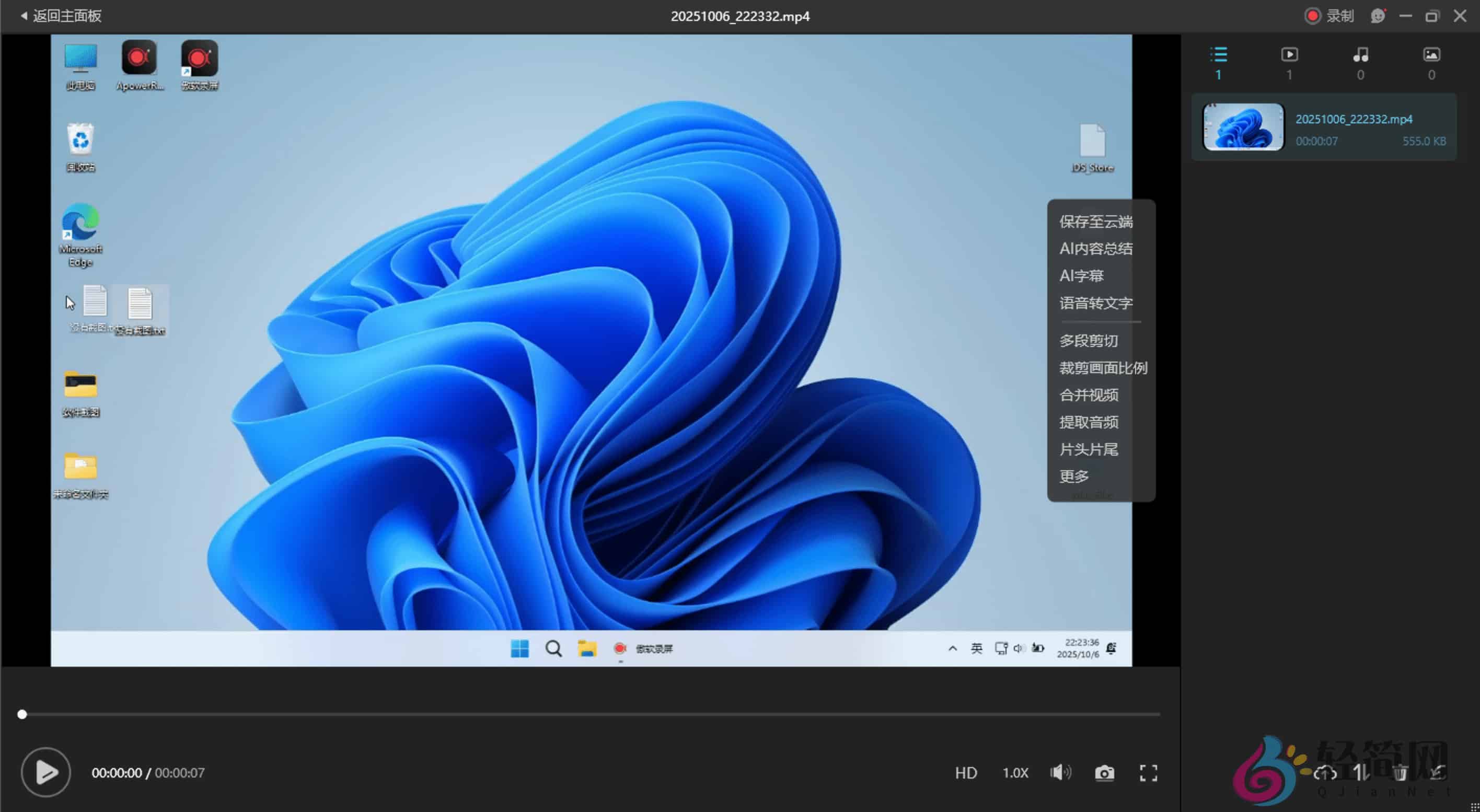Select the video files filter icon
The image size is (1480, 812).
pyautogui.click(x=1290, y=54)
